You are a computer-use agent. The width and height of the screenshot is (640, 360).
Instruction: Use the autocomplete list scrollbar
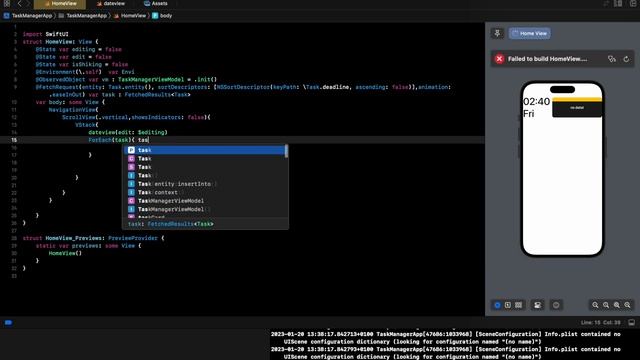[287, 151]
